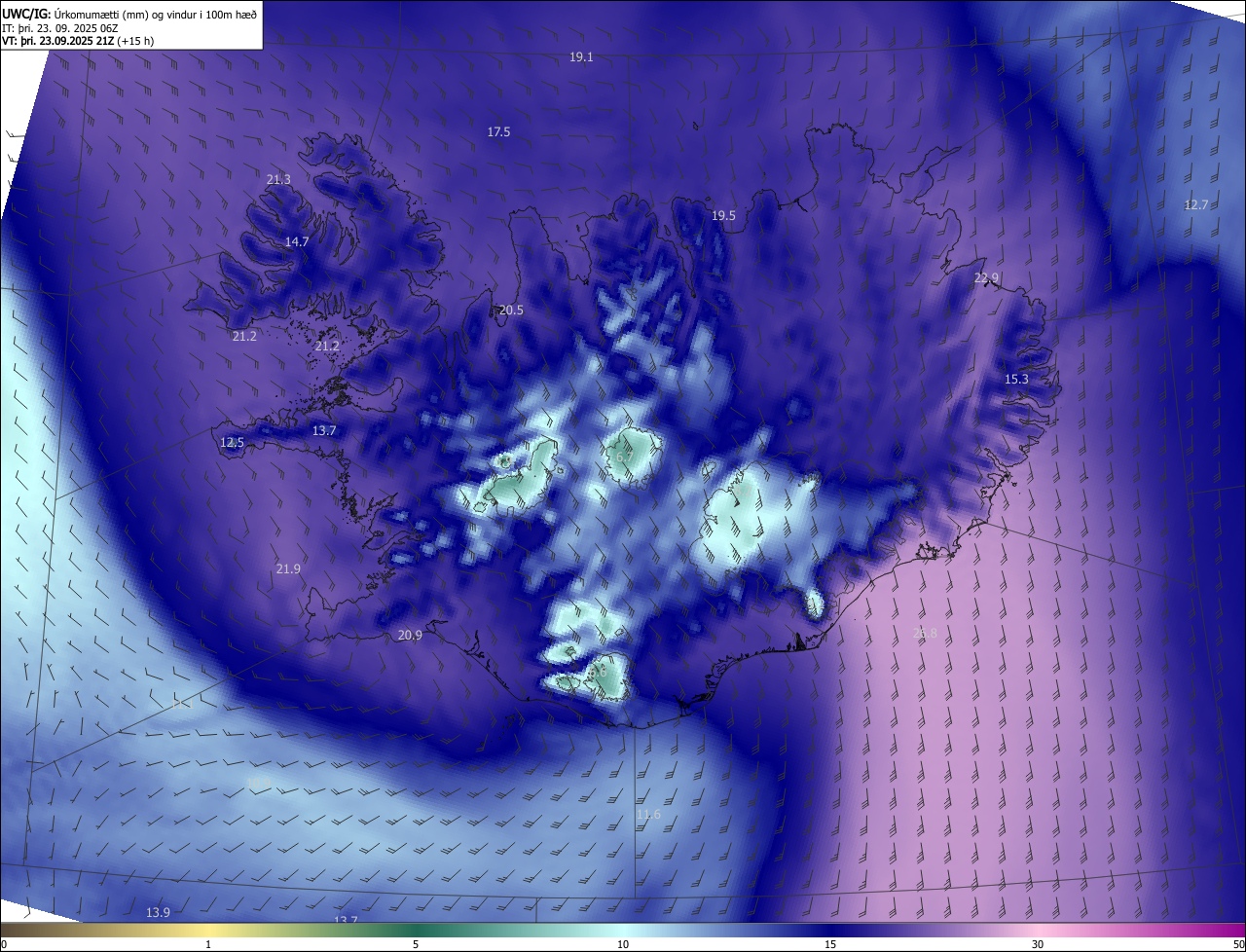Click the '15' tick label on the color scale
Screen dimensions: 1246x952
tap(830, 944)
